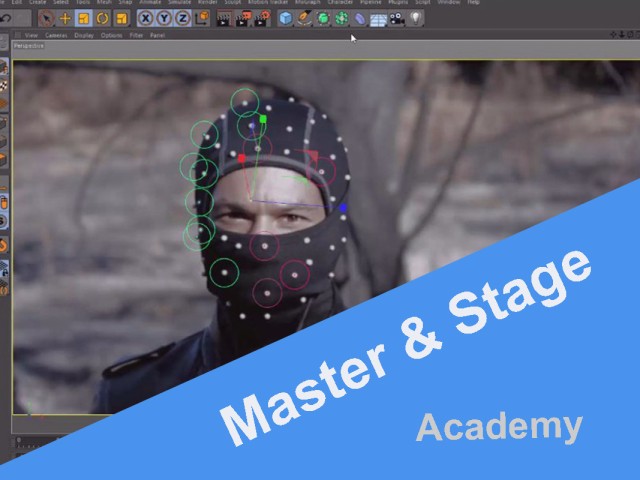Toggle the Z axis lock

[x=182, y=18]
